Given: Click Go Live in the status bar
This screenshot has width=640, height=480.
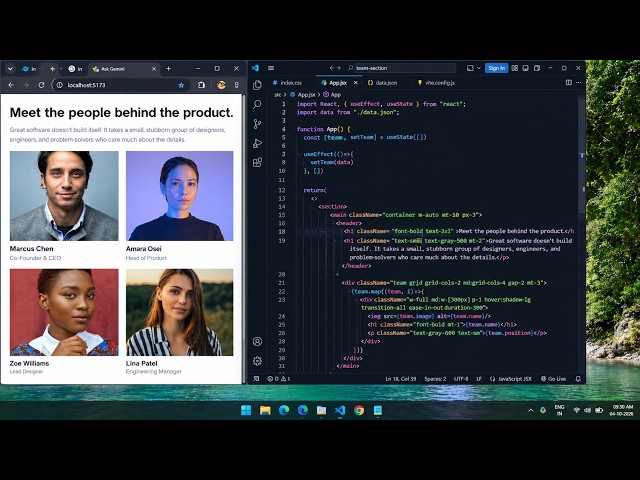Looking at the screenshot, I should [x=553, y=379].
